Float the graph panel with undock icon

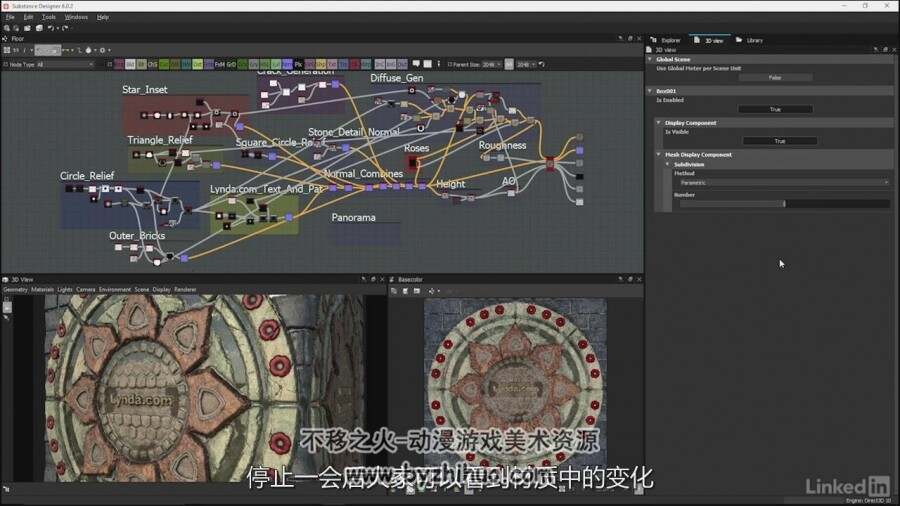[630, 38]
